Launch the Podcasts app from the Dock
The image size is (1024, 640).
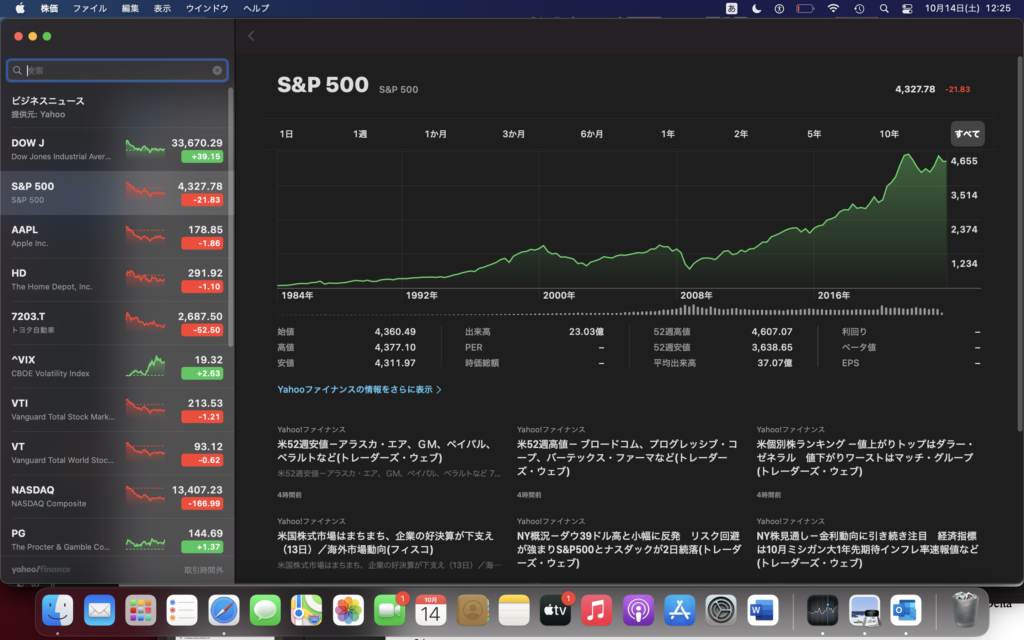(x=638, y=609)
